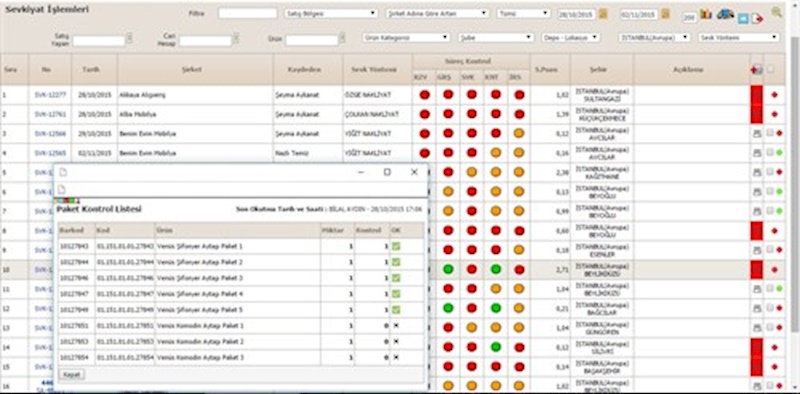Viewport: 800px width, 394px height.
Task: Open shipment link SVK-12277
Action: [x=50, y=95]
